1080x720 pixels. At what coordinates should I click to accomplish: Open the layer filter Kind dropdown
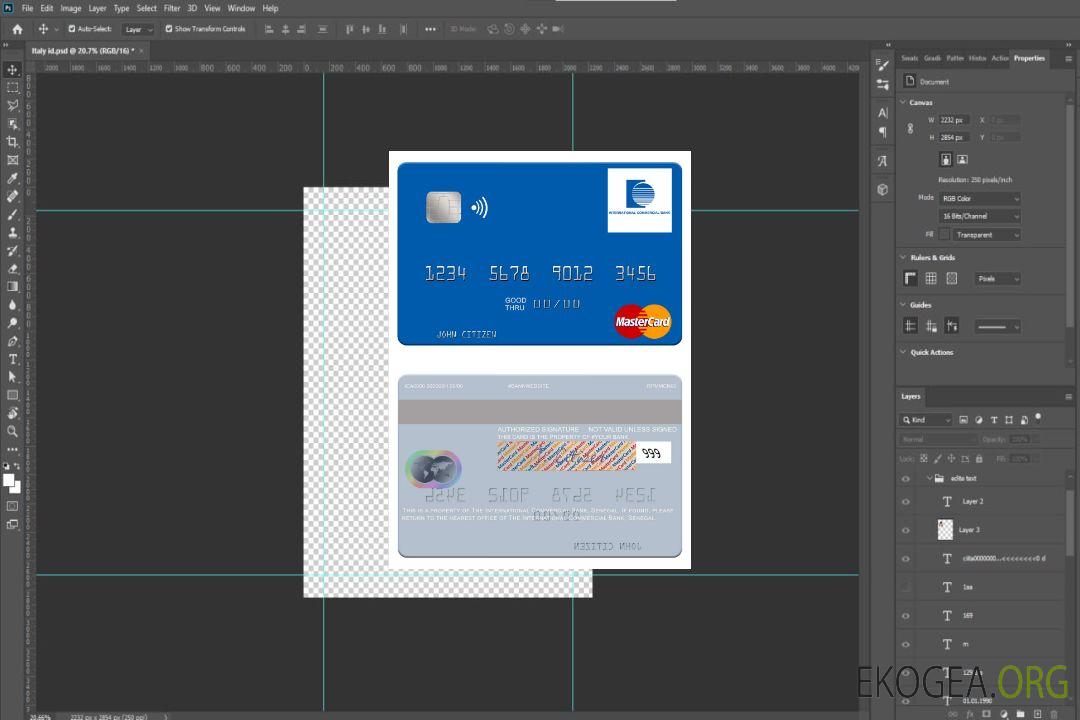click(x=926, y=420)
